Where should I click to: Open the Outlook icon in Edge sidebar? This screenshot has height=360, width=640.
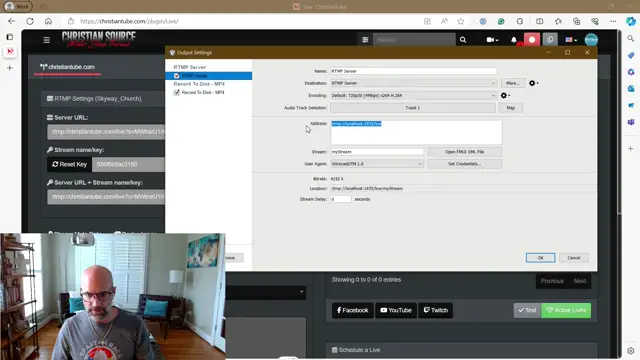(631, 89)
